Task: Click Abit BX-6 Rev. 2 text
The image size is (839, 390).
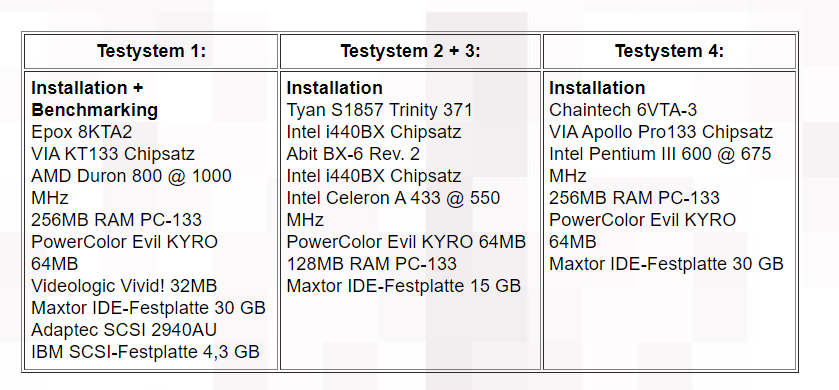Action: [353, 154]
